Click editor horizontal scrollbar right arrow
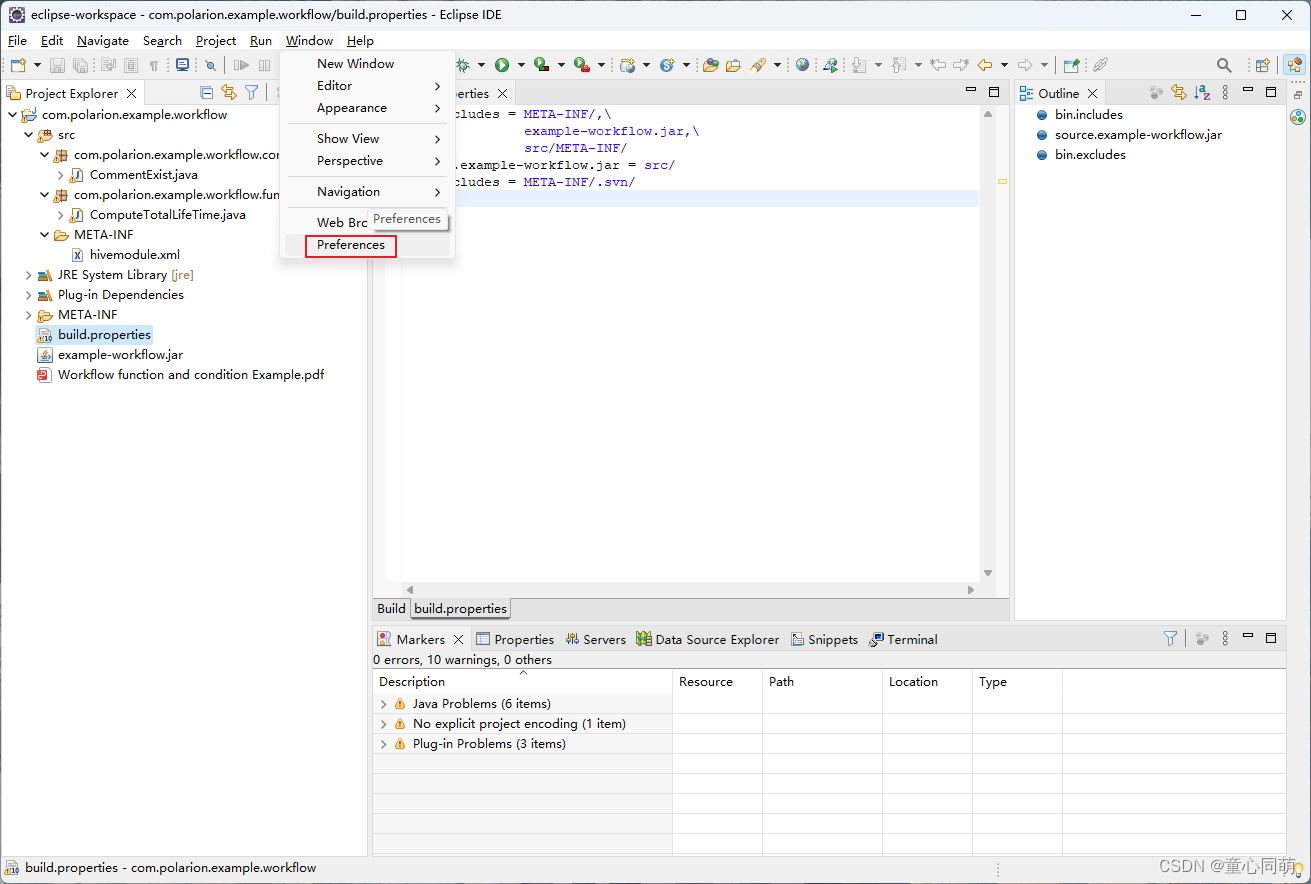The width and height of the screenshot is (1311, 884). [x=971, y=590]
